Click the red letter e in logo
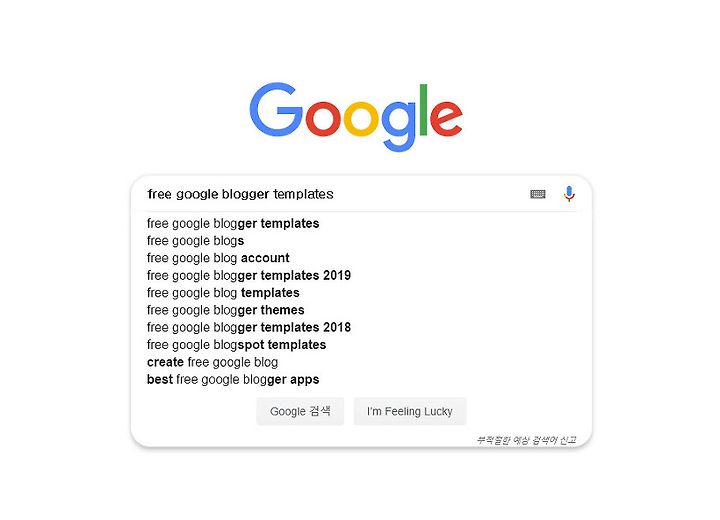Viewport: 720px width, 520px height. coord(445,117)
